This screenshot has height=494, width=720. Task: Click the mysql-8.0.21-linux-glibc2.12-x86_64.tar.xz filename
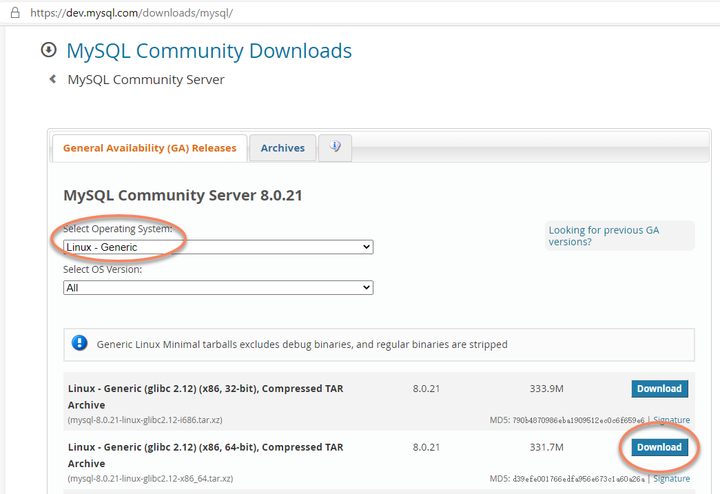[x=150, y=478]
